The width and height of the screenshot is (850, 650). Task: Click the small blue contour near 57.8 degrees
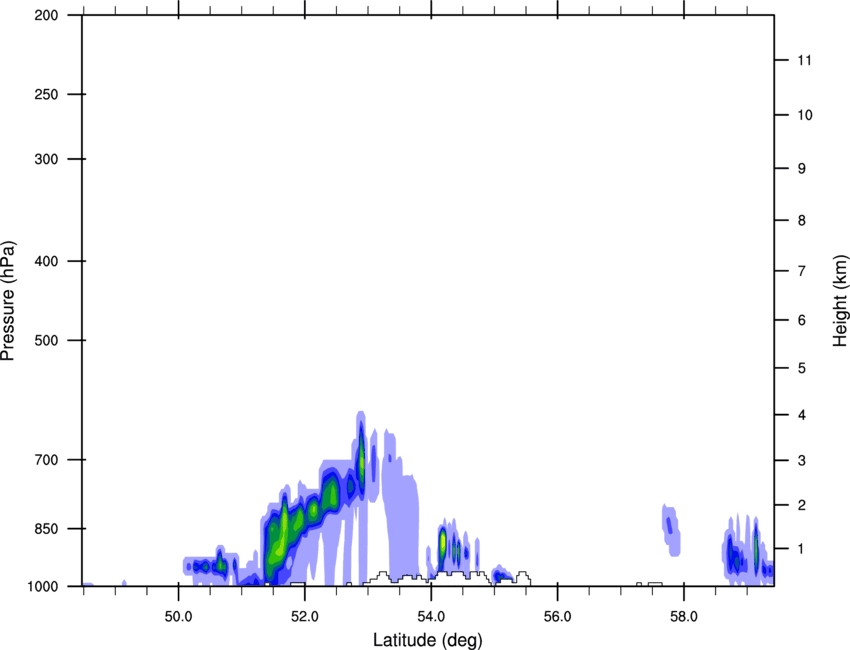(x=671, y=530)
